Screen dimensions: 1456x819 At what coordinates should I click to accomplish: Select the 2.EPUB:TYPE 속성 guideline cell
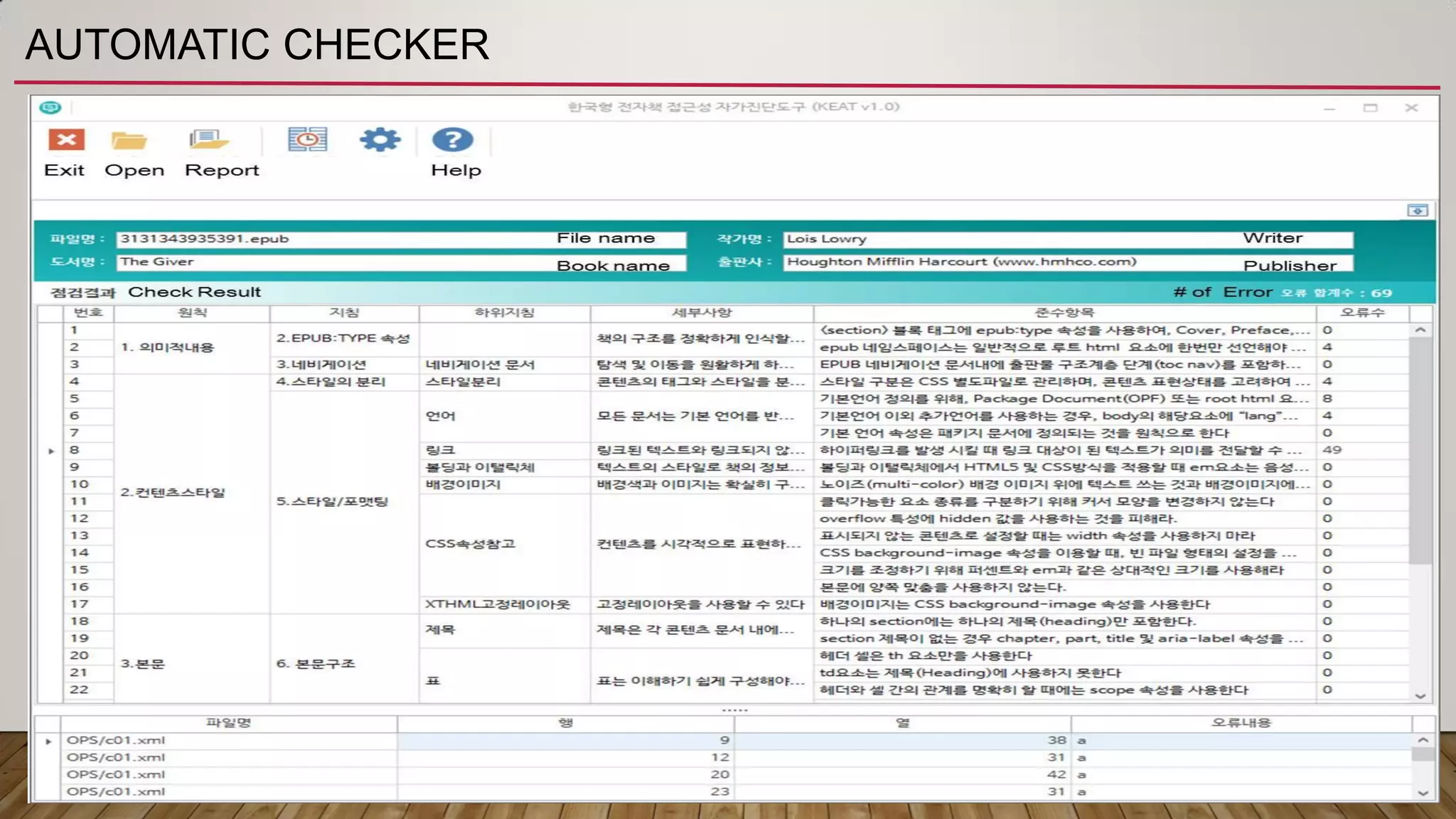click(344, 339)
